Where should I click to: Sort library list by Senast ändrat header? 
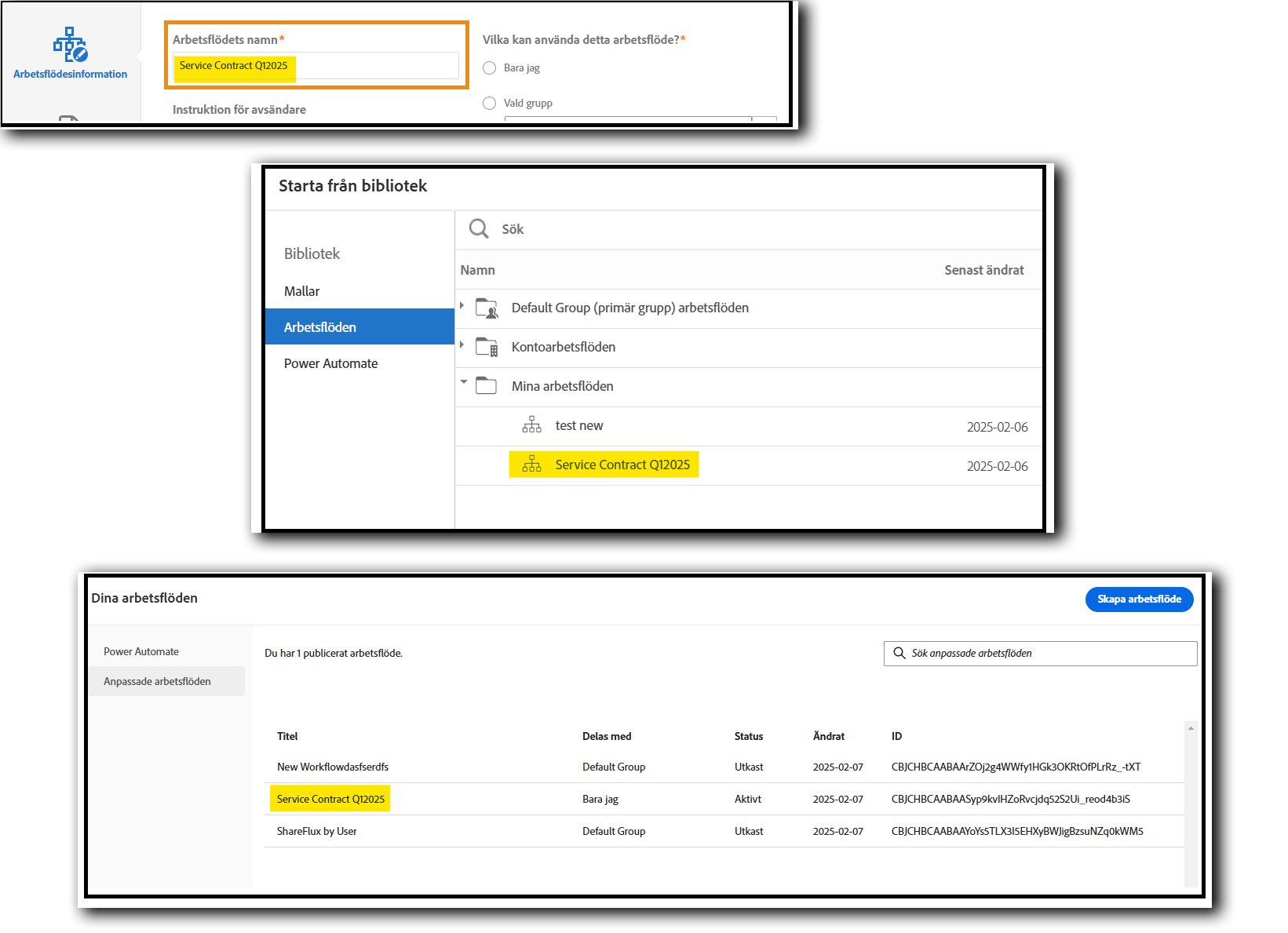click(x=984, y=270)
